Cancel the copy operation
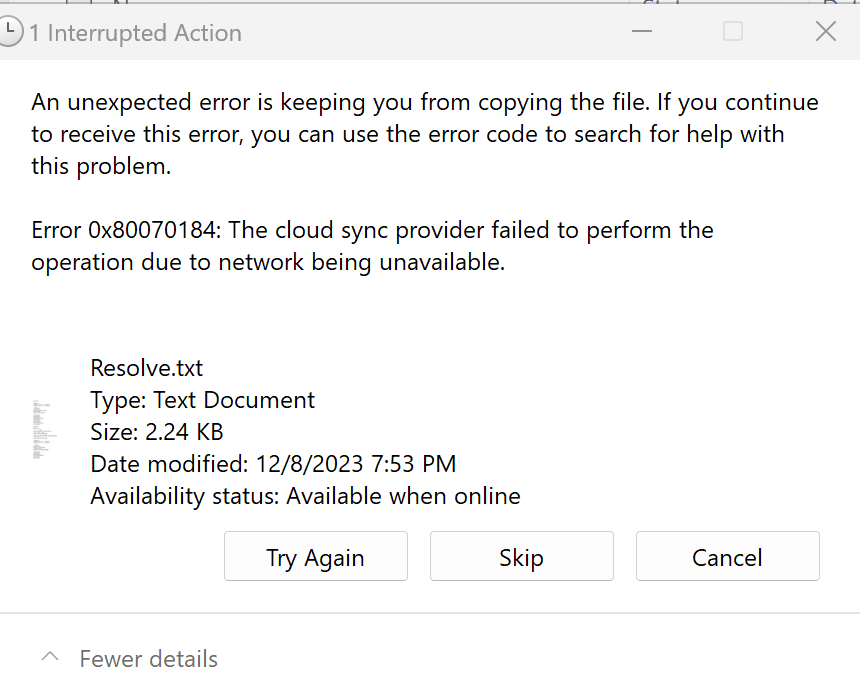The image size is (860, 676). click(x=727, y=557)
